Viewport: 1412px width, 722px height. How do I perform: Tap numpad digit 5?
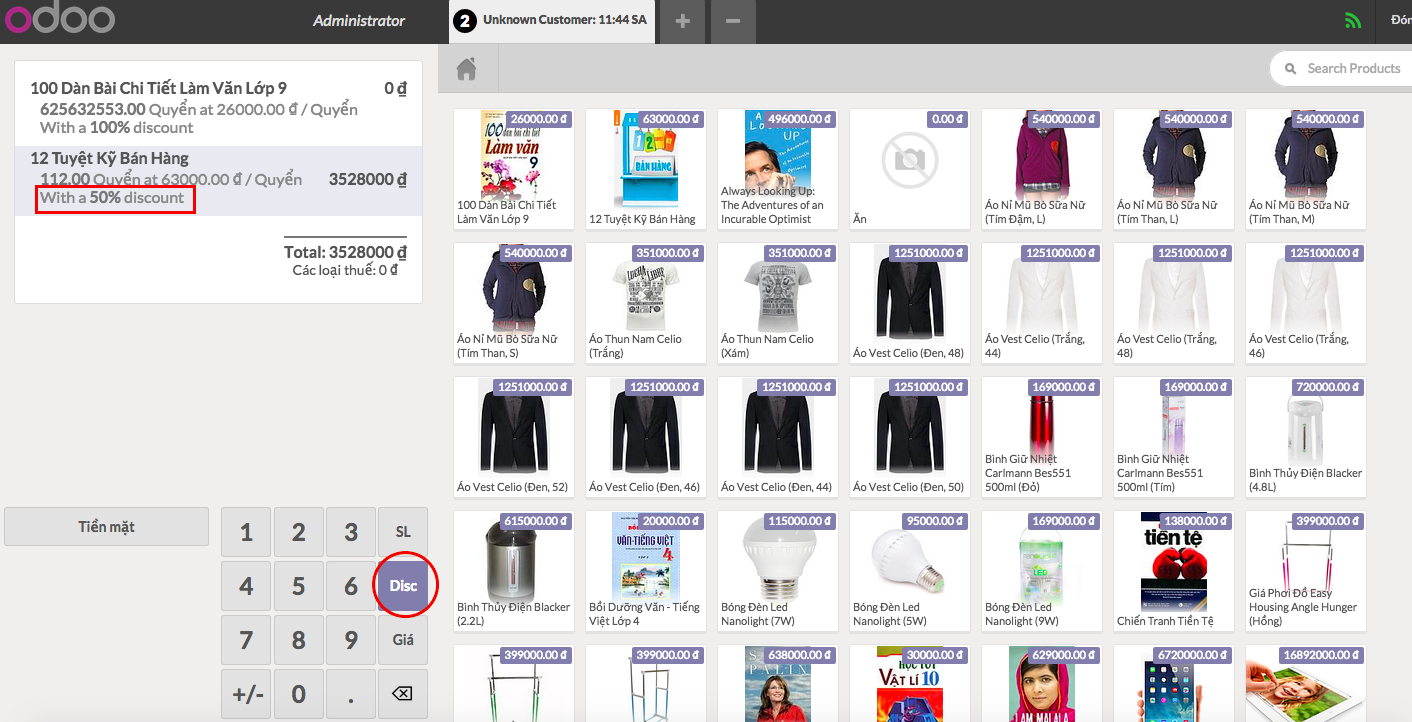point(298,586)
